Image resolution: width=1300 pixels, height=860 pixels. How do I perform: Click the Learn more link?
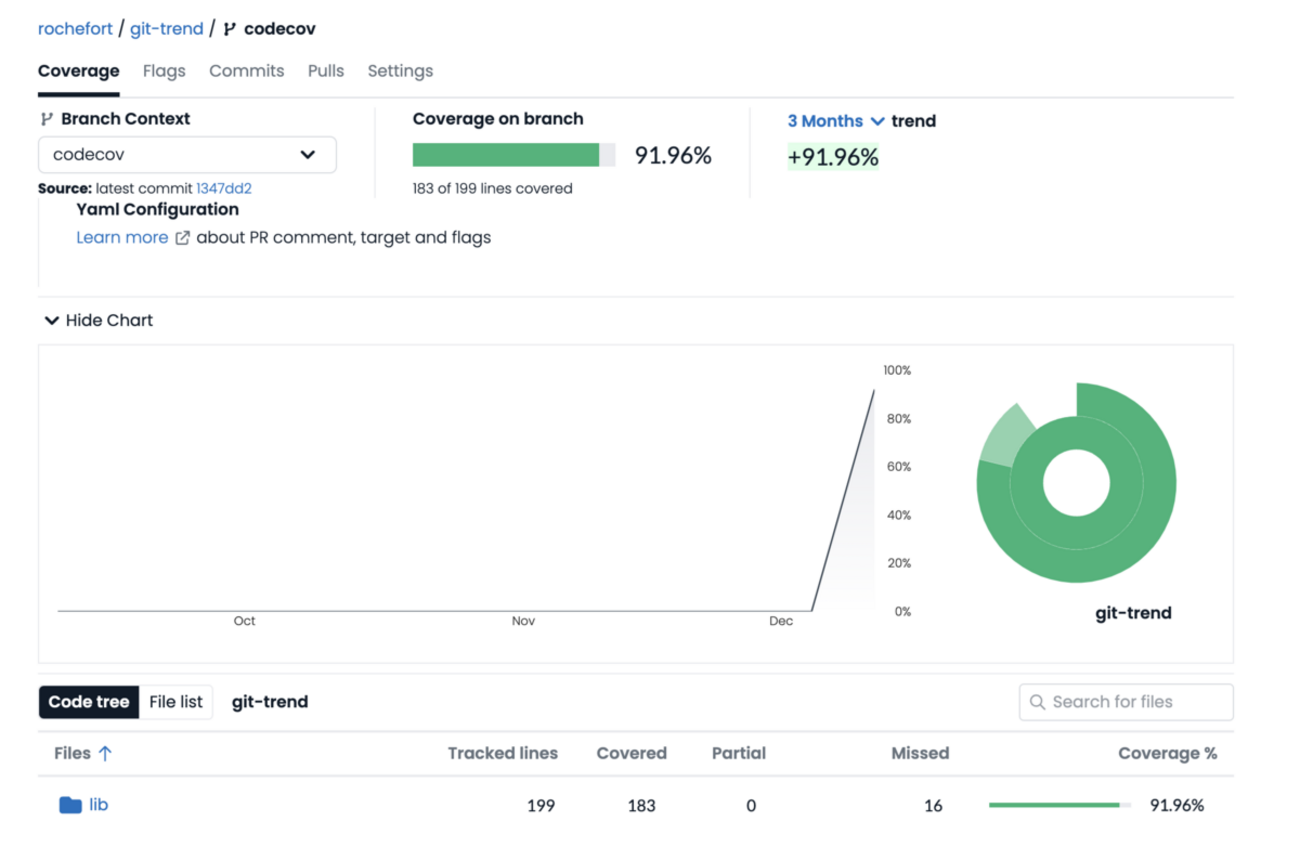point(122,238)
